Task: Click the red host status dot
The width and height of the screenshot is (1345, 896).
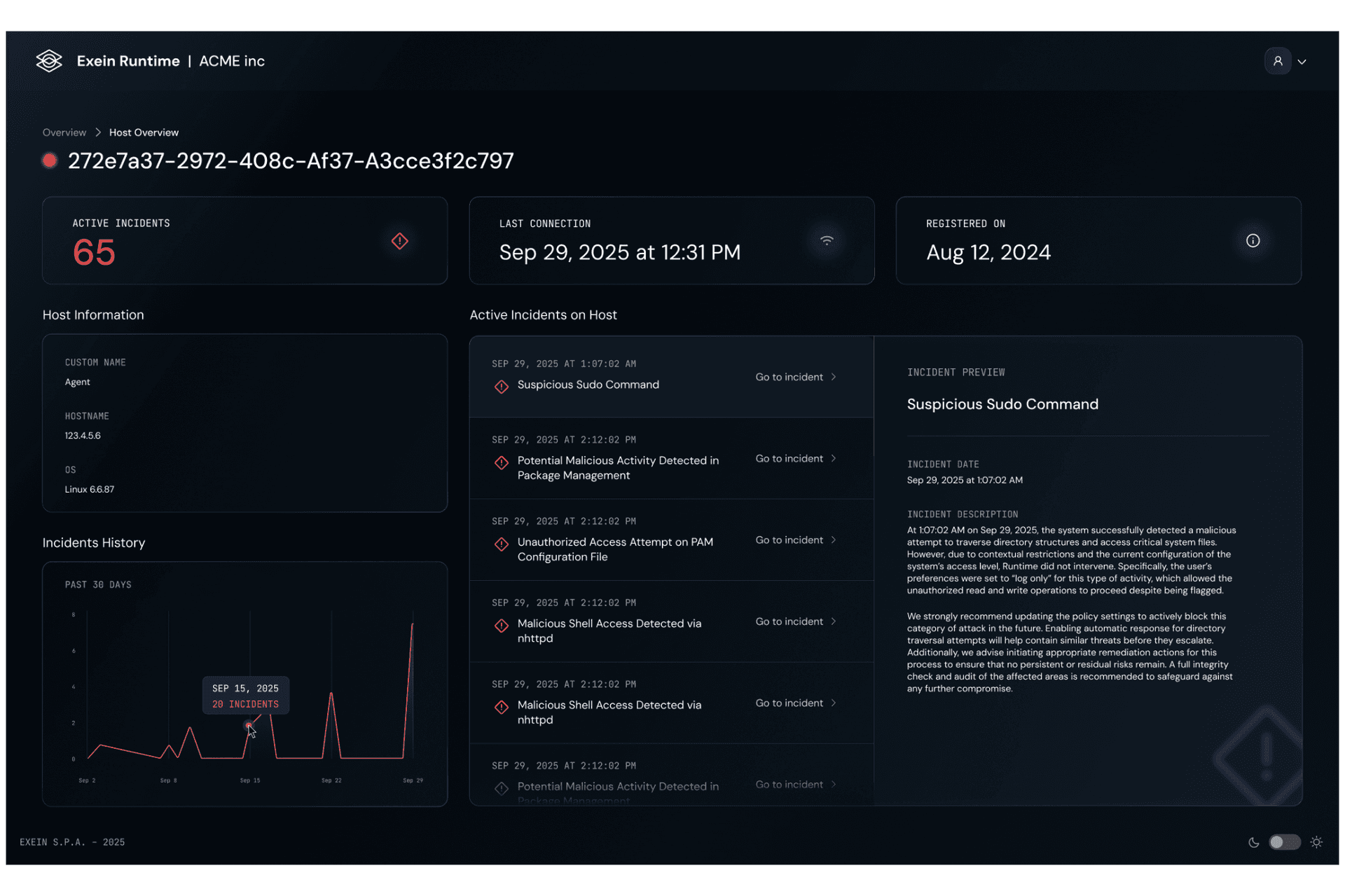Action: 50,160
